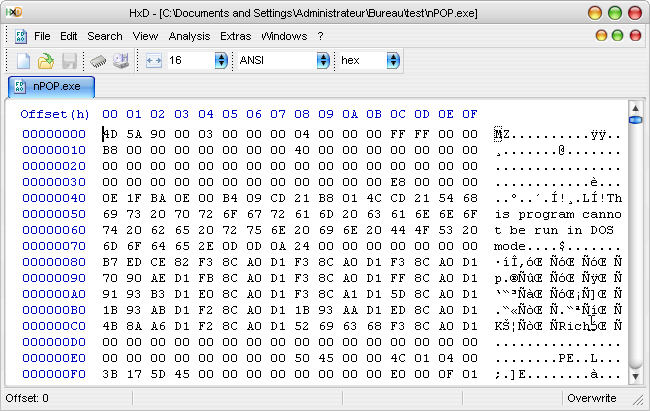The width and height of the screenshot is (650, 411).
Task: Click byte 50 in row 000000E0
Action: (302, 358)
